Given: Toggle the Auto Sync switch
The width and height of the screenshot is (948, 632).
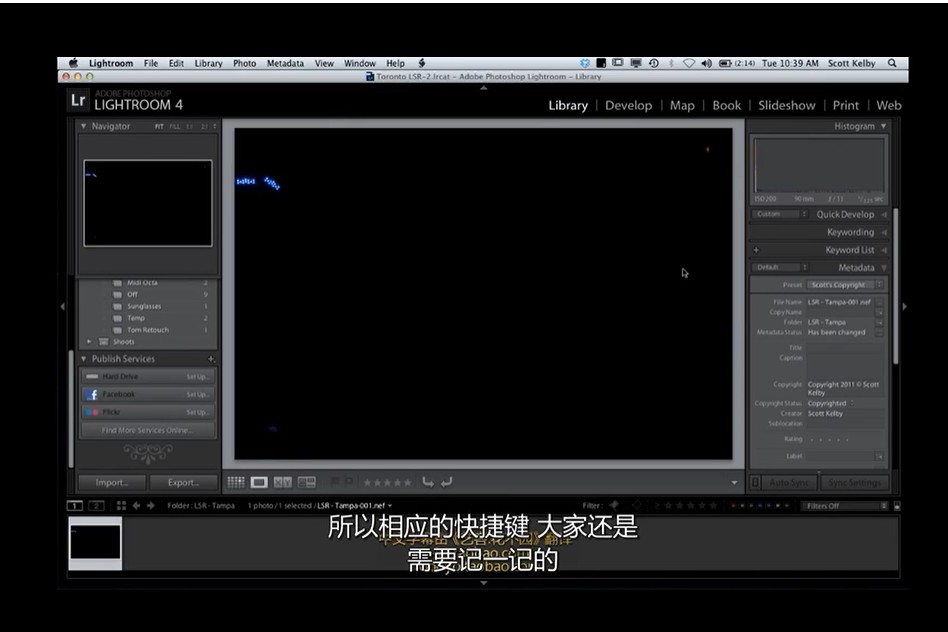Looking at the screenshot, I should pyautogui.click(x=754, y=482).
